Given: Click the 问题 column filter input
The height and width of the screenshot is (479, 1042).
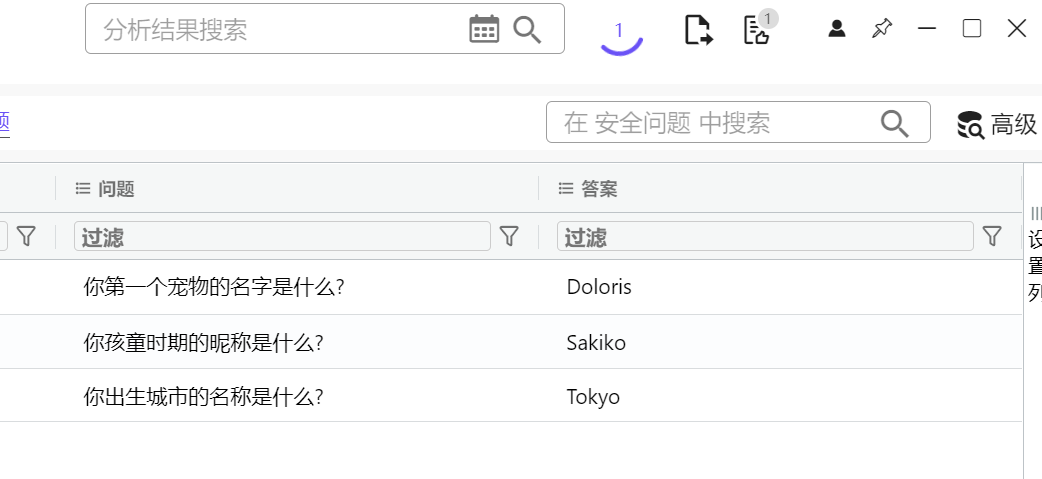Looking at the screenshot, I should point(282,237).
